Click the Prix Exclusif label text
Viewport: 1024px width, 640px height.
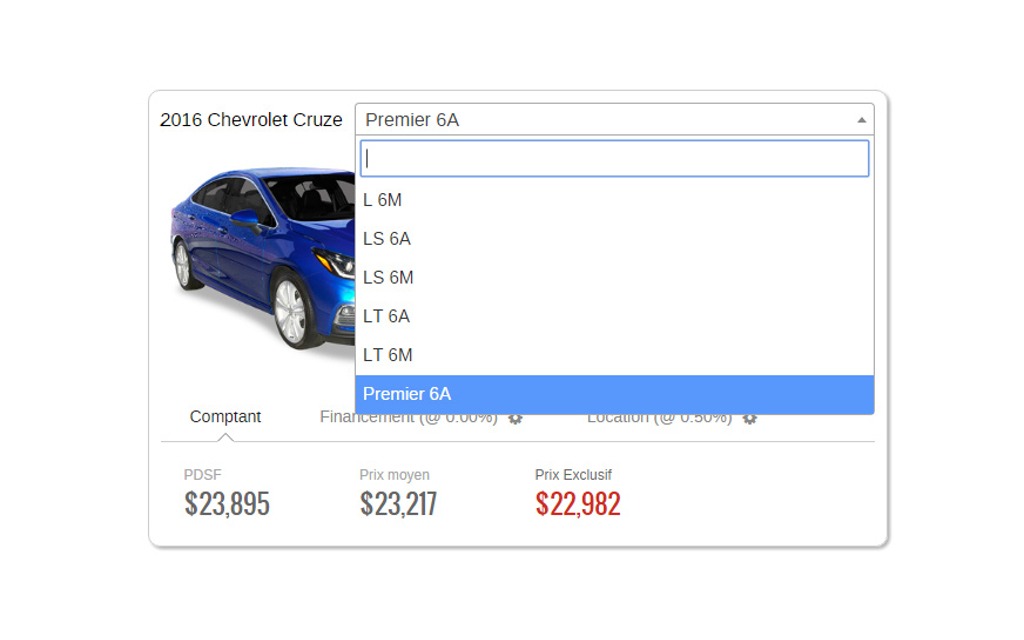pyautogui.click(x=573, y=475)
